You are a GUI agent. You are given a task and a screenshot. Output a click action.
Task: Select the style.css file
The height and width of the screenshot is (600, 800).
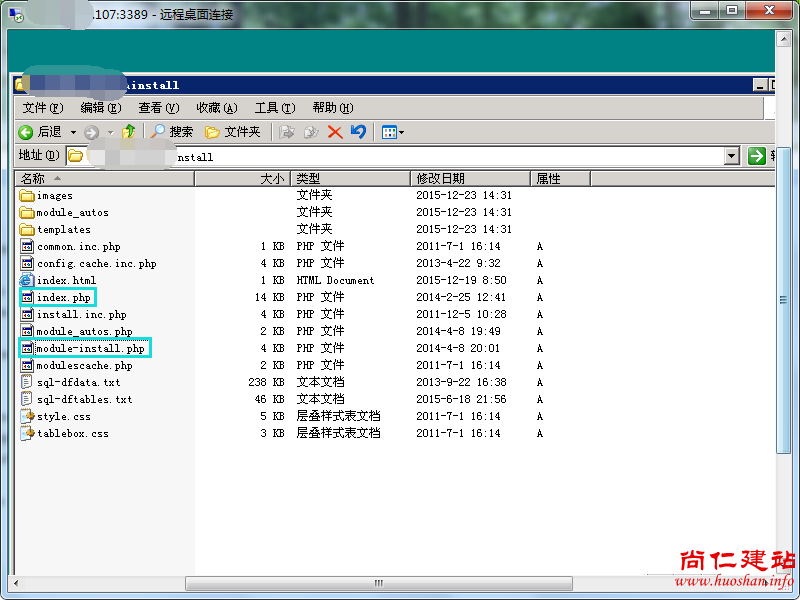63,416
